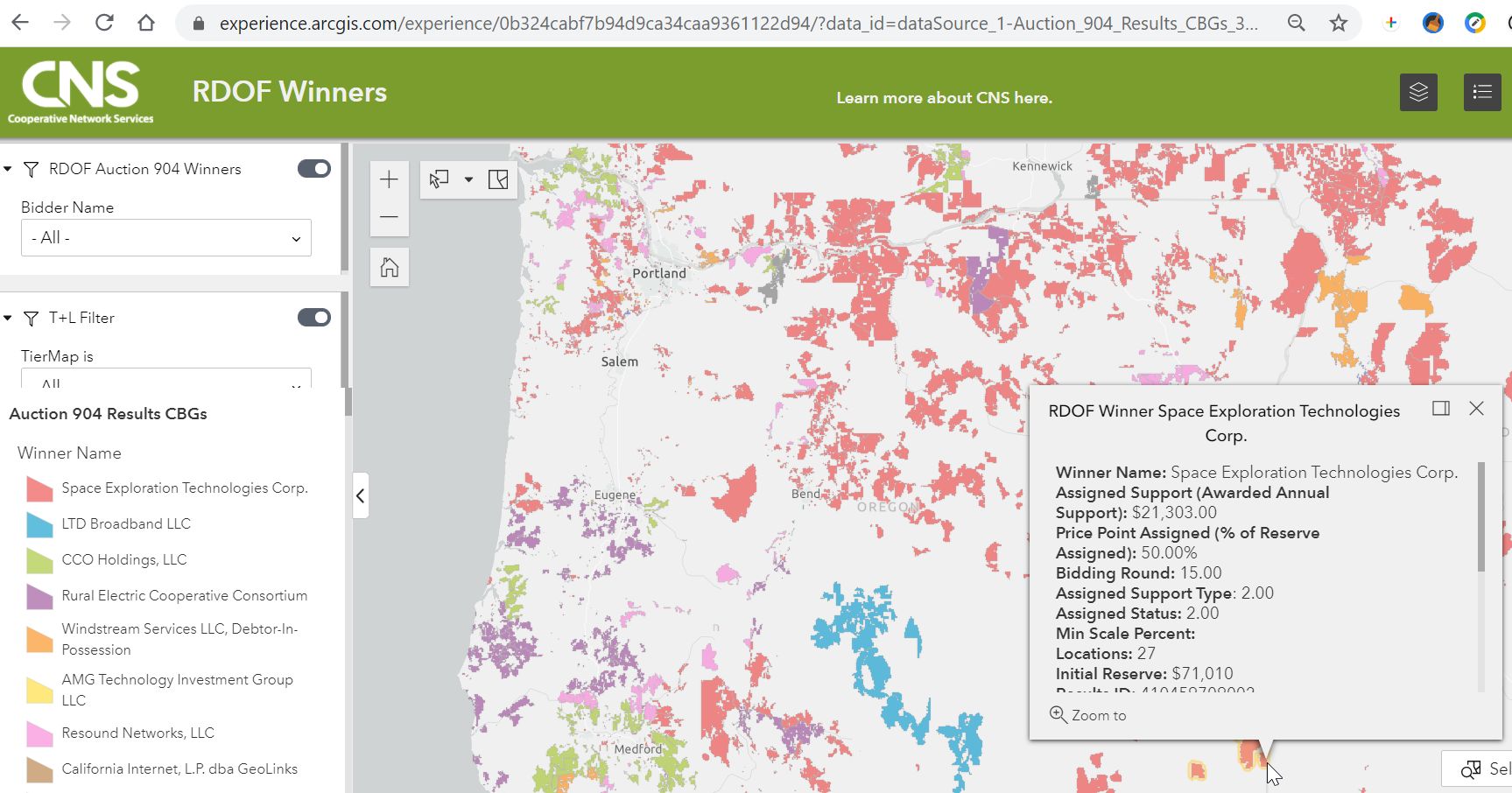This screenshot has width=1512, height=793.
Task: Click the Assigned Support value $21,303.00
Action: (1174, 513)
